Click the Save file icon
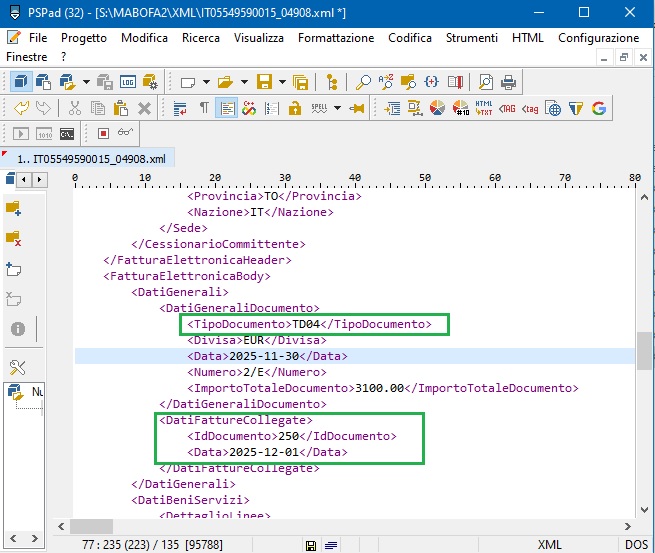Screen dimensions: 655x553 264,82
